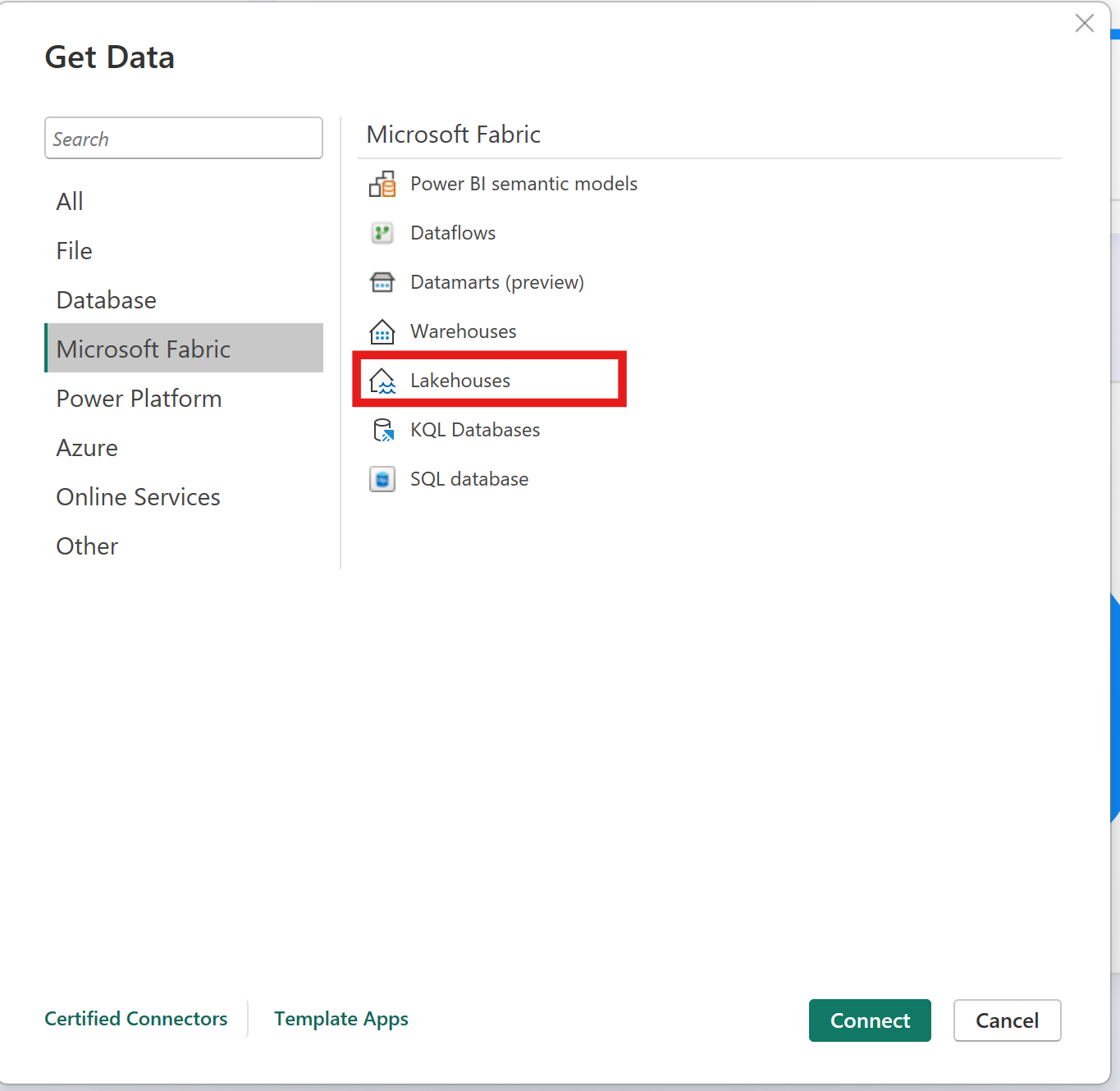Focus the Search input field
Screen dimensions: 1120x1091
[184, 138]
